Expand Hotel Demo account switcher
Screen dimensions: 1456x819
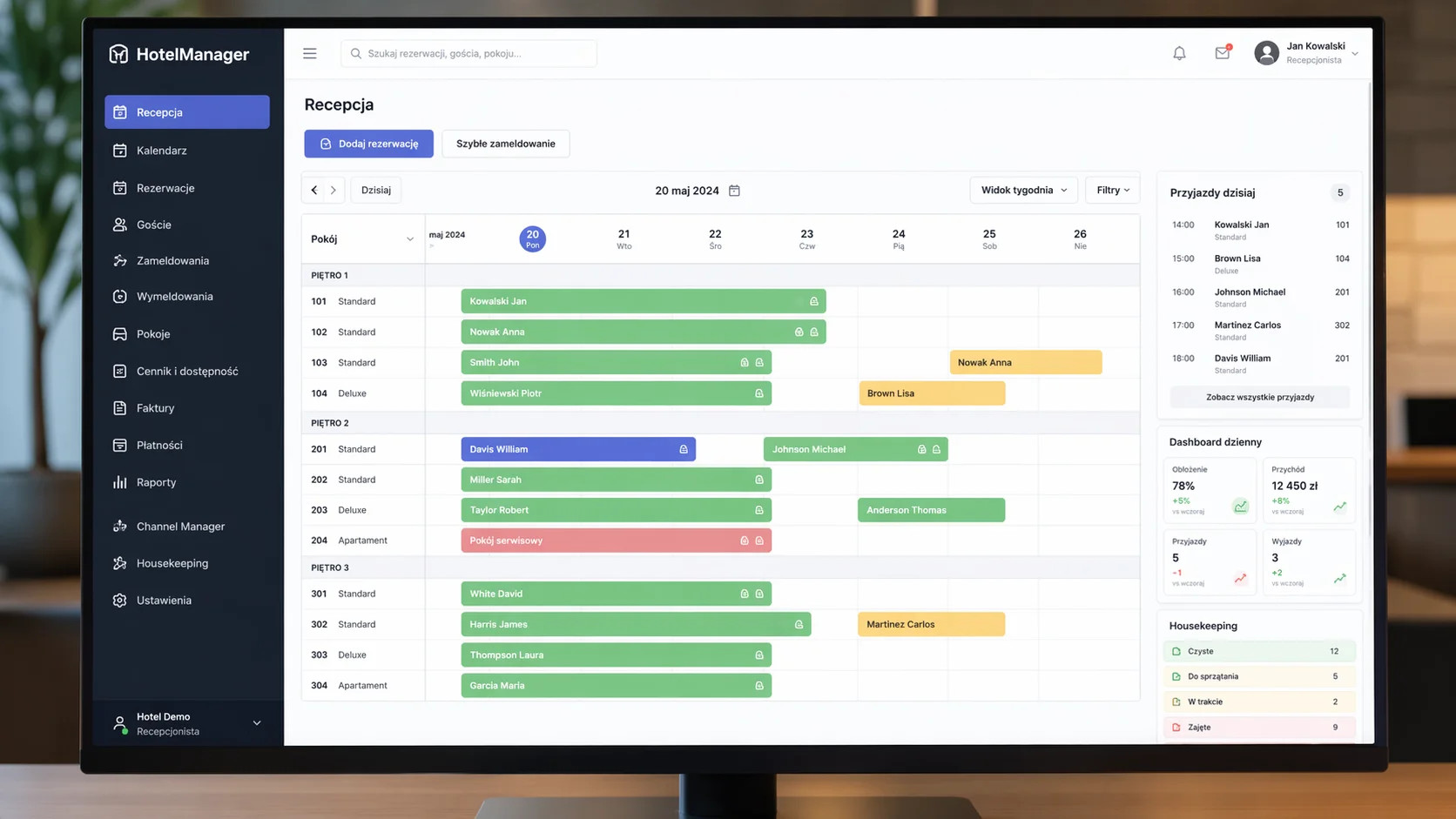click(x=257, y=723)
